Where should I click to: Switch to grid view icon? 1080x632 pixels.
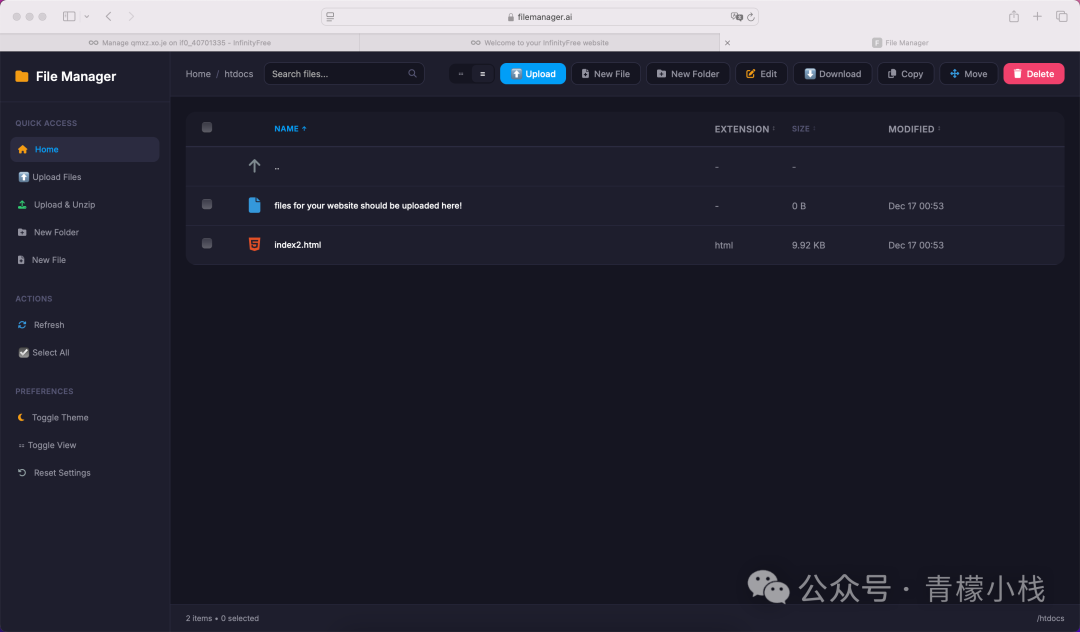point(461,74)
